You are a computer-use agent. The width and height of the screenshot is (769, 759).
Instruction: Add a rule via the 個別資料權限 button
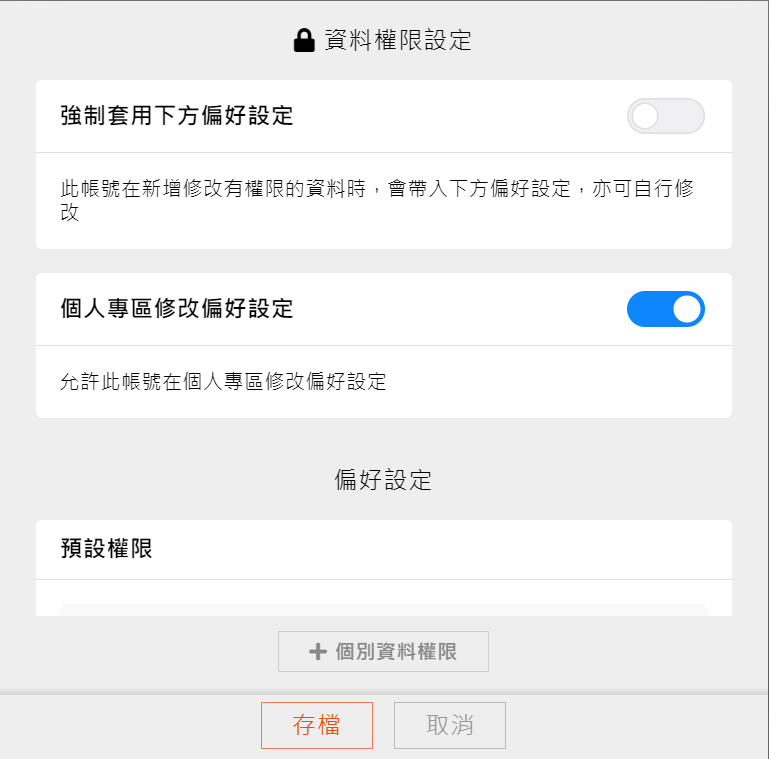[383, 652]
